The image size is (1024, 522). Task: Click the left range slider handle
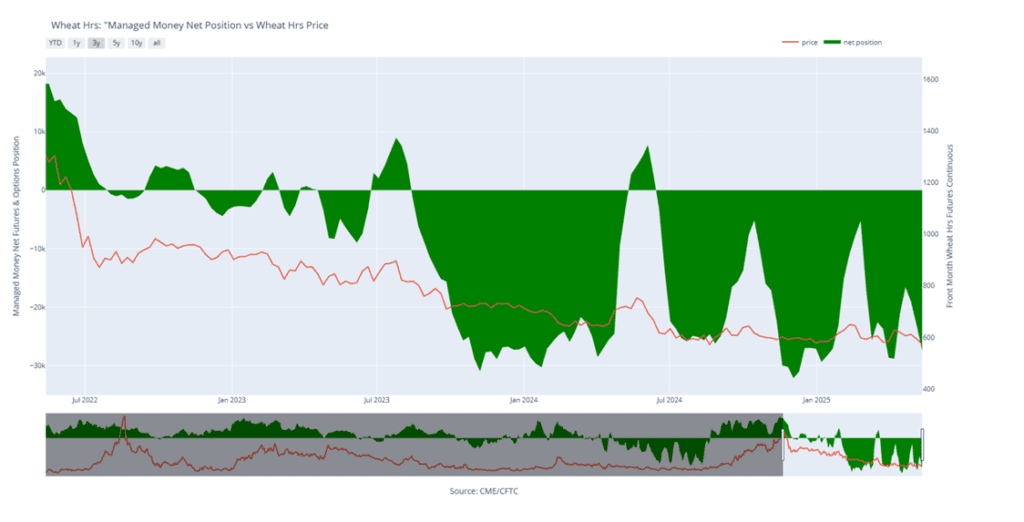click(783, 444)
